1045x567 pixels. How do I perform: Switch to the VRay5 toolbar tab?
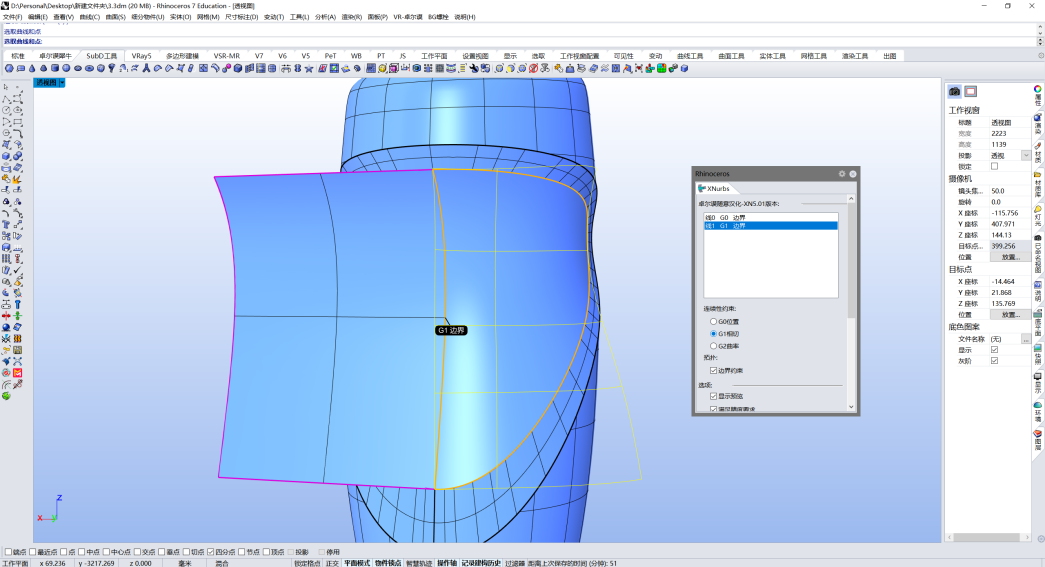[x=141, y=56]
